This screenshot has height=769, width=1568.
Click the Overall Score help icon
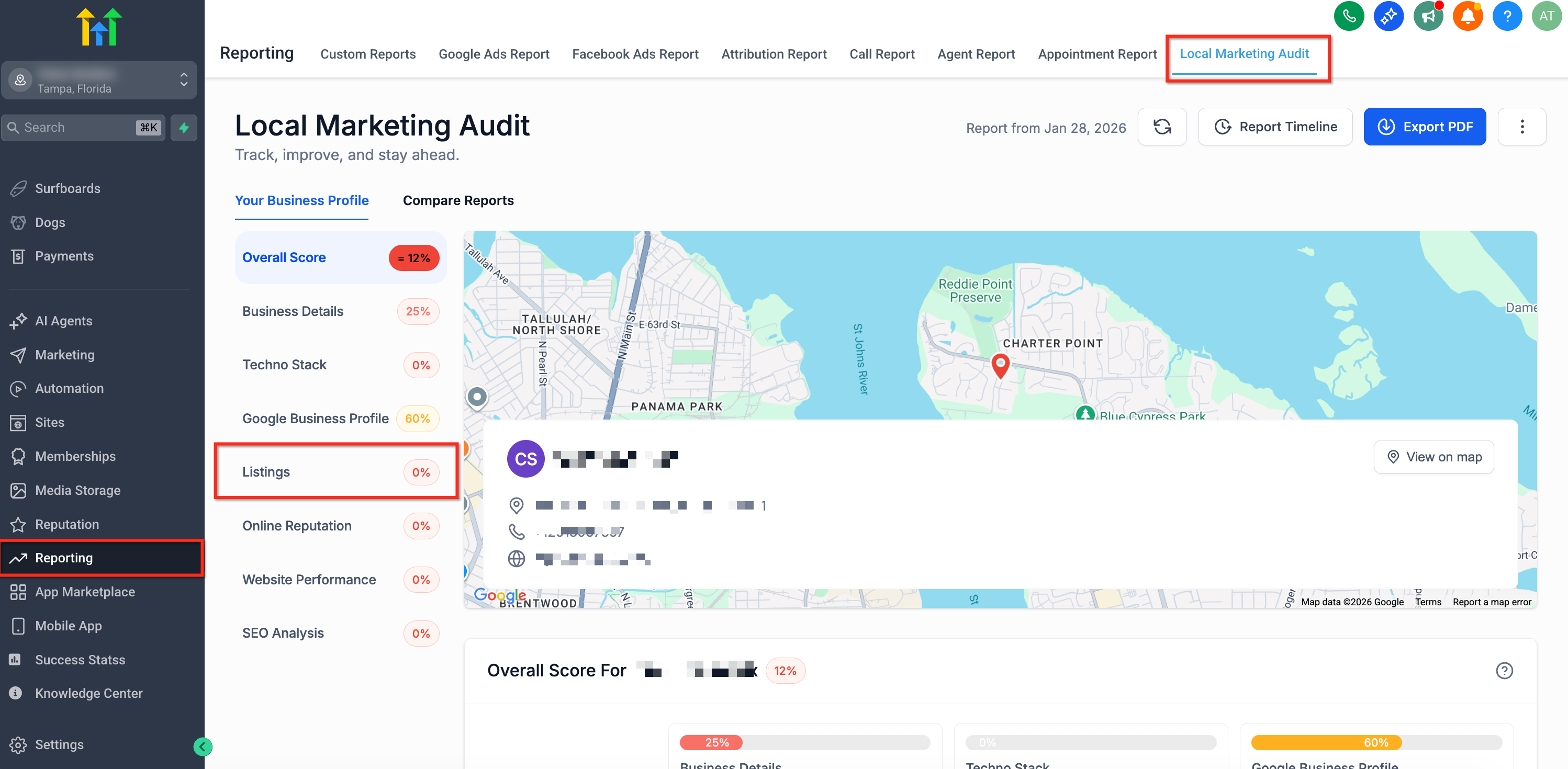pos(1504,671)
